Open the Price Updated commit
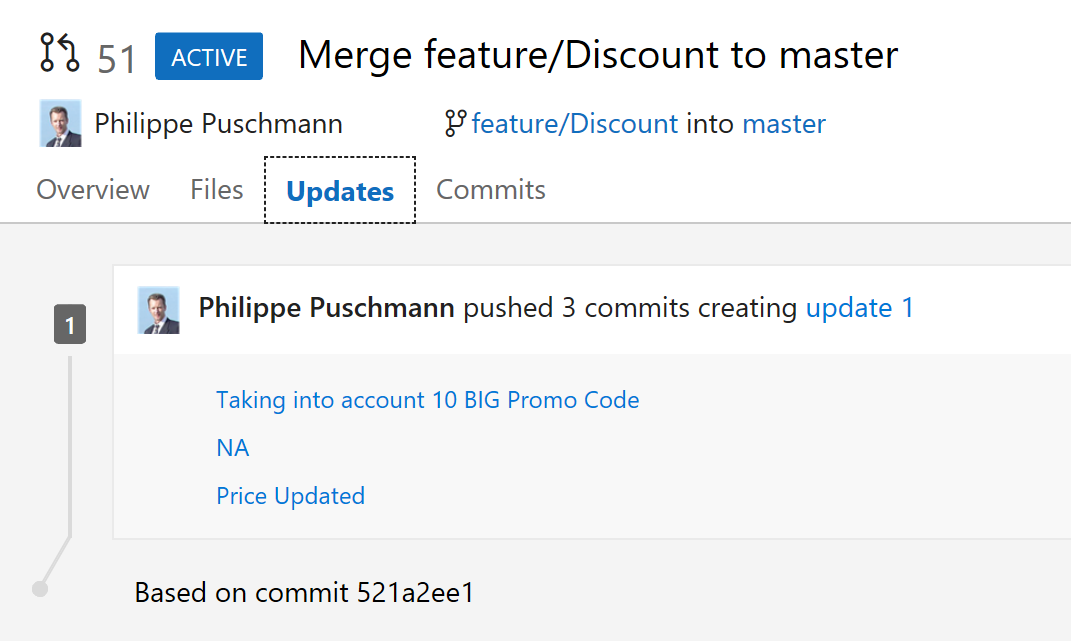 290,495
